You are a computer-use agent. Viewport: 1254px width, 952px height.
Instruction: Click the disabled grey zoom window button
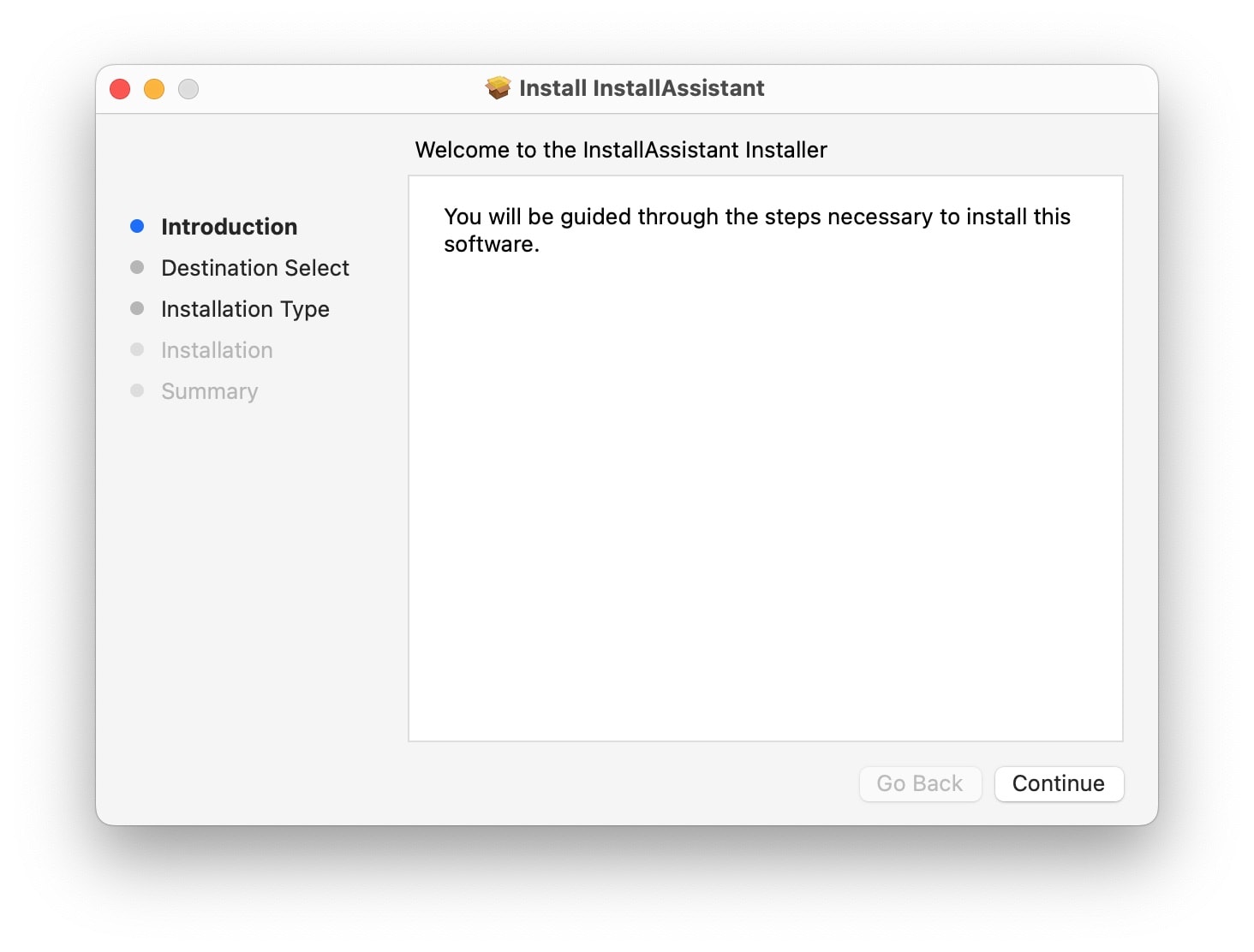(188, 89)
